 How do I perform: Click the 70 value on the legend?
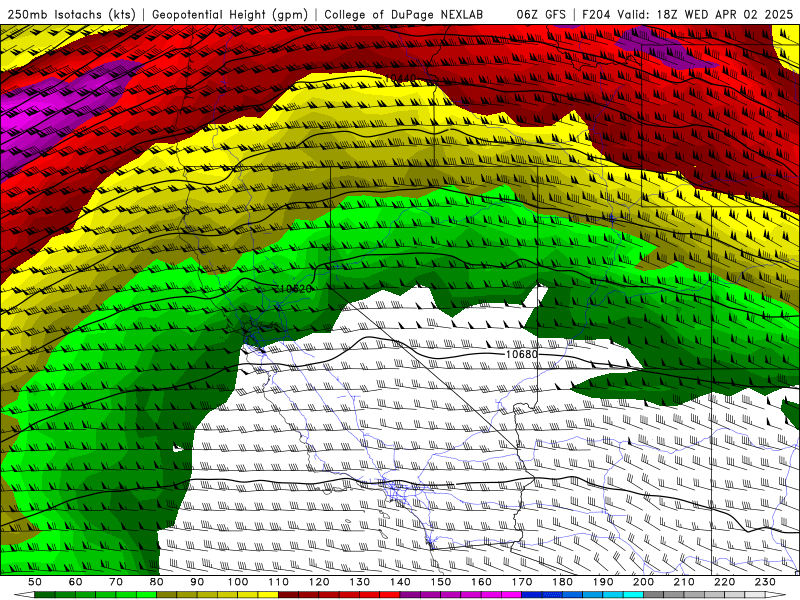[x=116, y=582]
